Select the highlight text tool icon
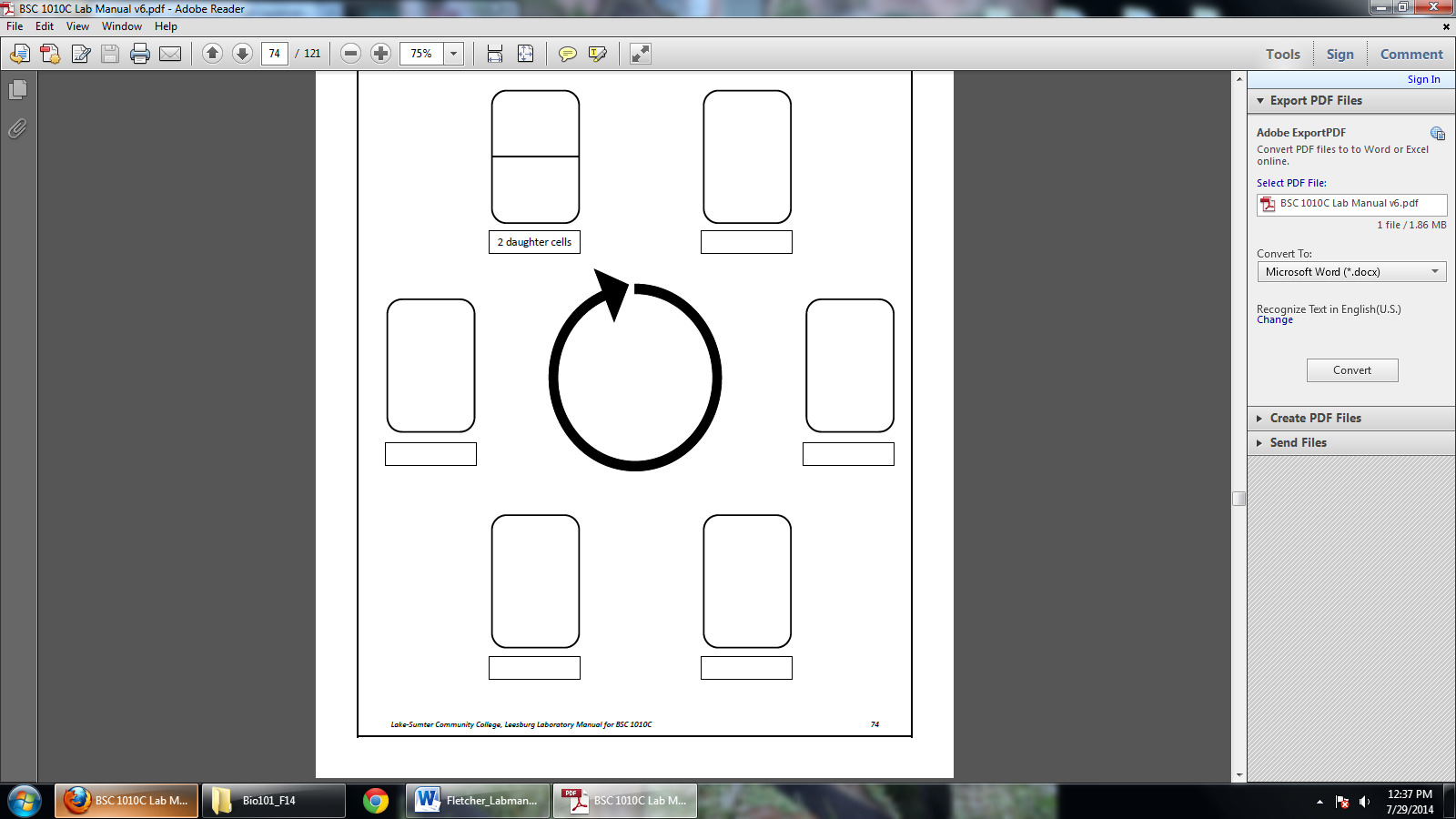This screenshot has width=1456, height=819. tap(598, 54)
